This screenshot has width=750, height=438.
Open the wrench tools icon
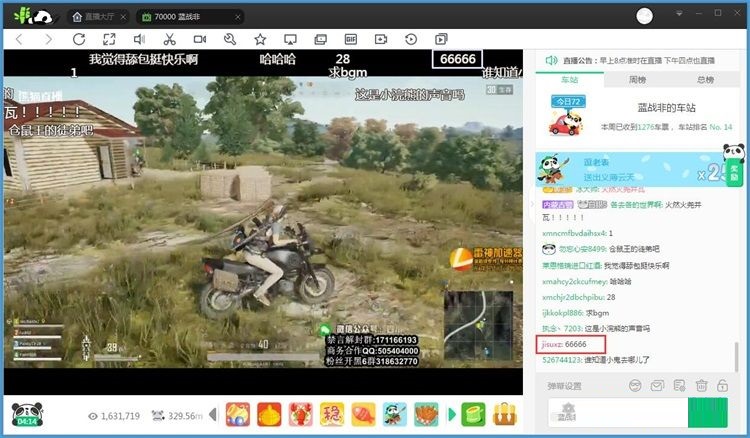pos(229,39)
